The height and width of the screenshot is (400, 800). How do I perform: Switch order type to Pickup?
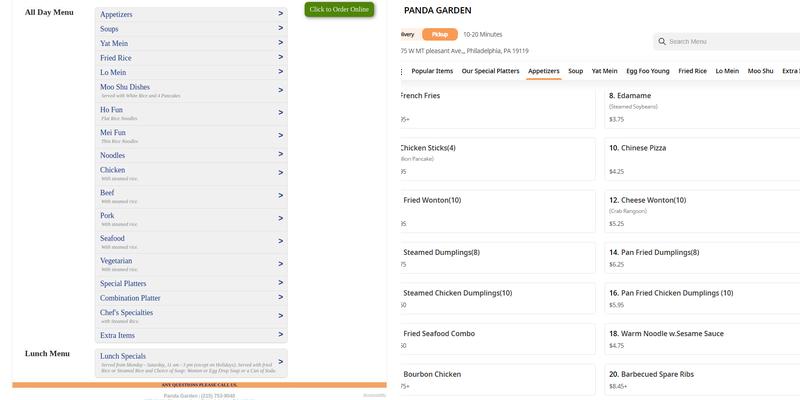[x=439, y=34]
